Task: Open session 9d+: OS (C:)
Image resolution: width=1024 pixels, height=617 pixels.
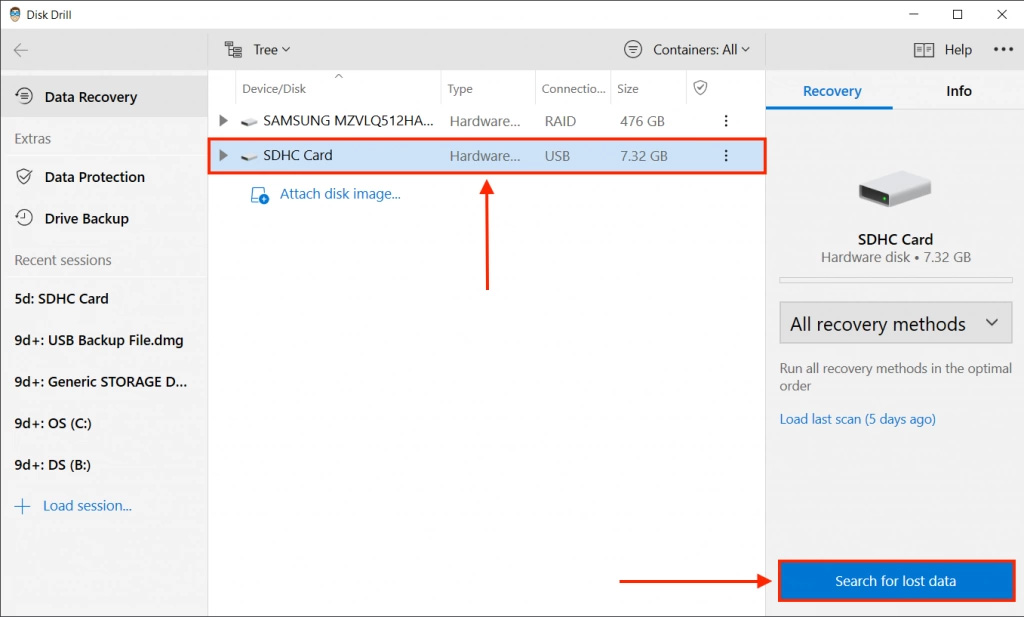Action: coord(53,423)
